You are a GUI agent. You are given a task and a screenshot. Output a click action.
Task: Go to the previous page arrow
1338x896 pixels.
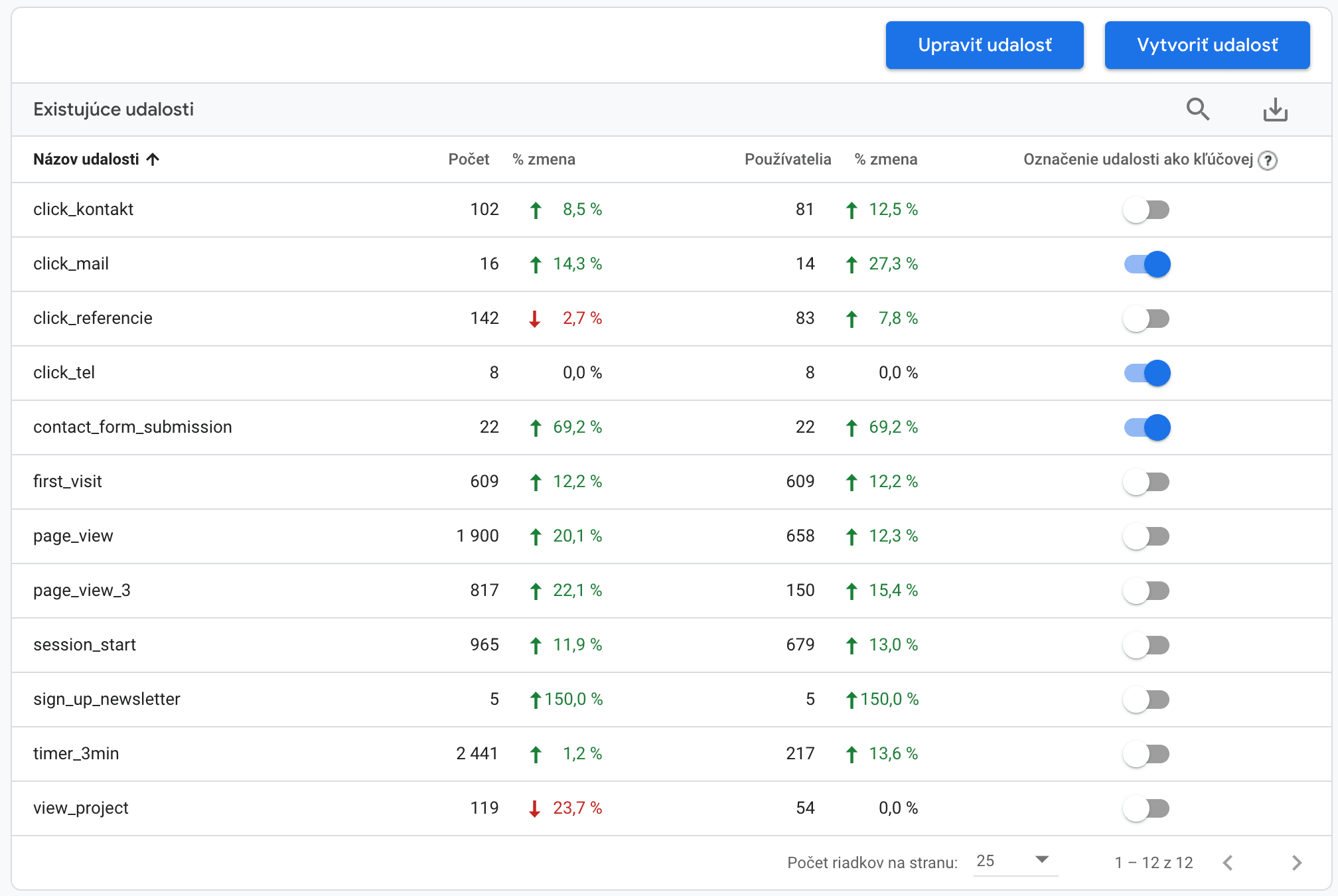coord(1228,862)
